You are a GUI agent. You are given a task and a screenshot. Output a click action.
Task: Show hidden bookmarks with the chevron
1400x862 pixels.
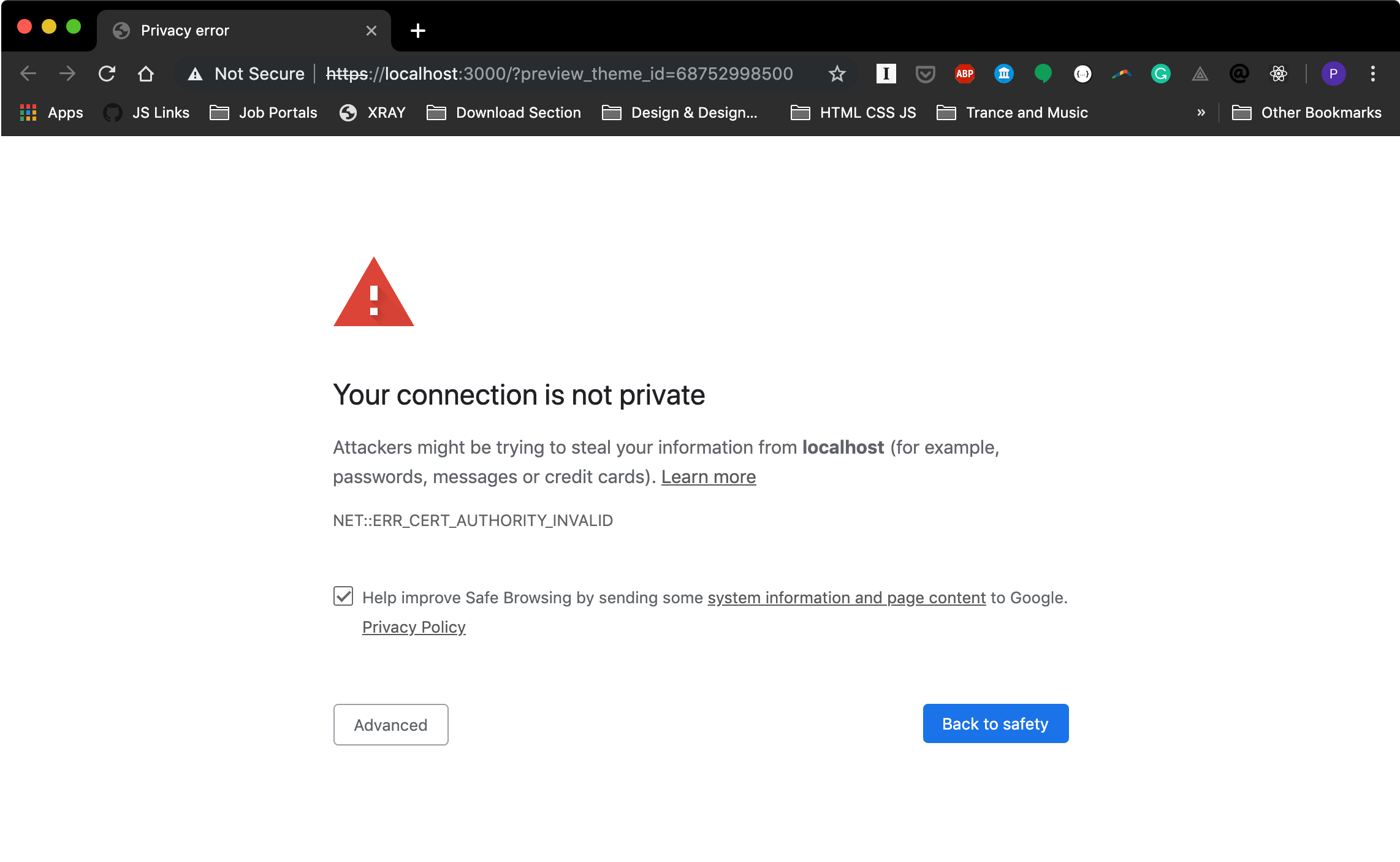1201,113
